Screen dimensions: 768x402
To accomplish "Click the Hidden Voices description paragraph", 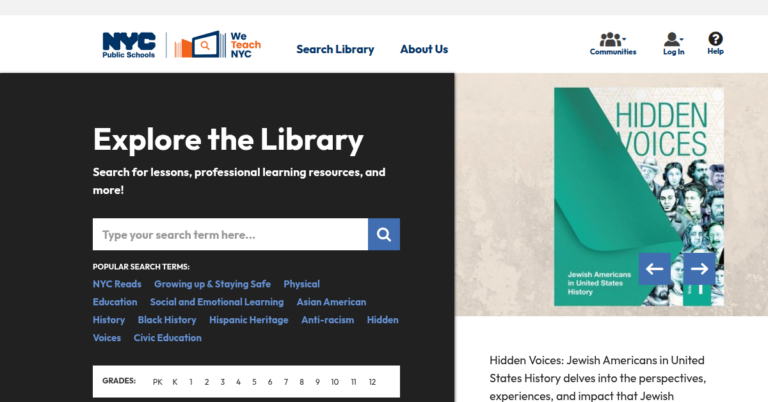I will [x=598, y=378].
